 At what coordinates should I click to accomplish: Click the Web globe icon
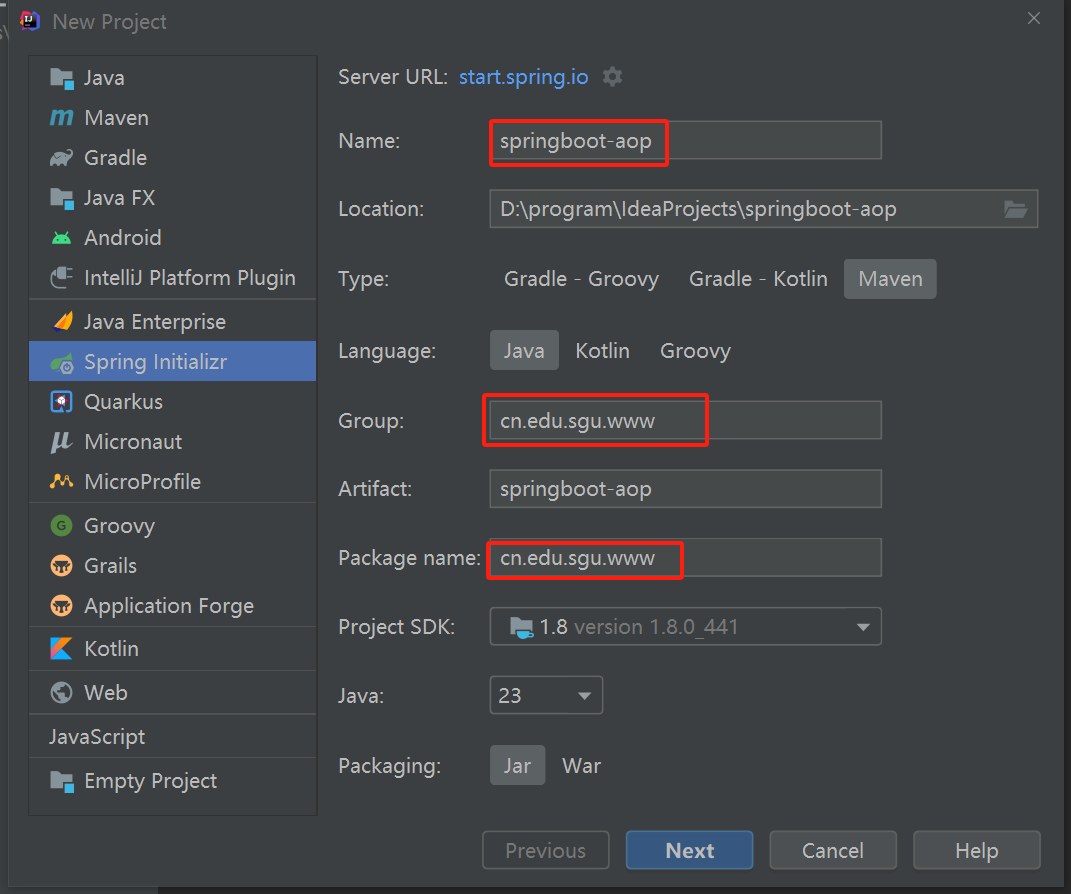tap(61, 693)
